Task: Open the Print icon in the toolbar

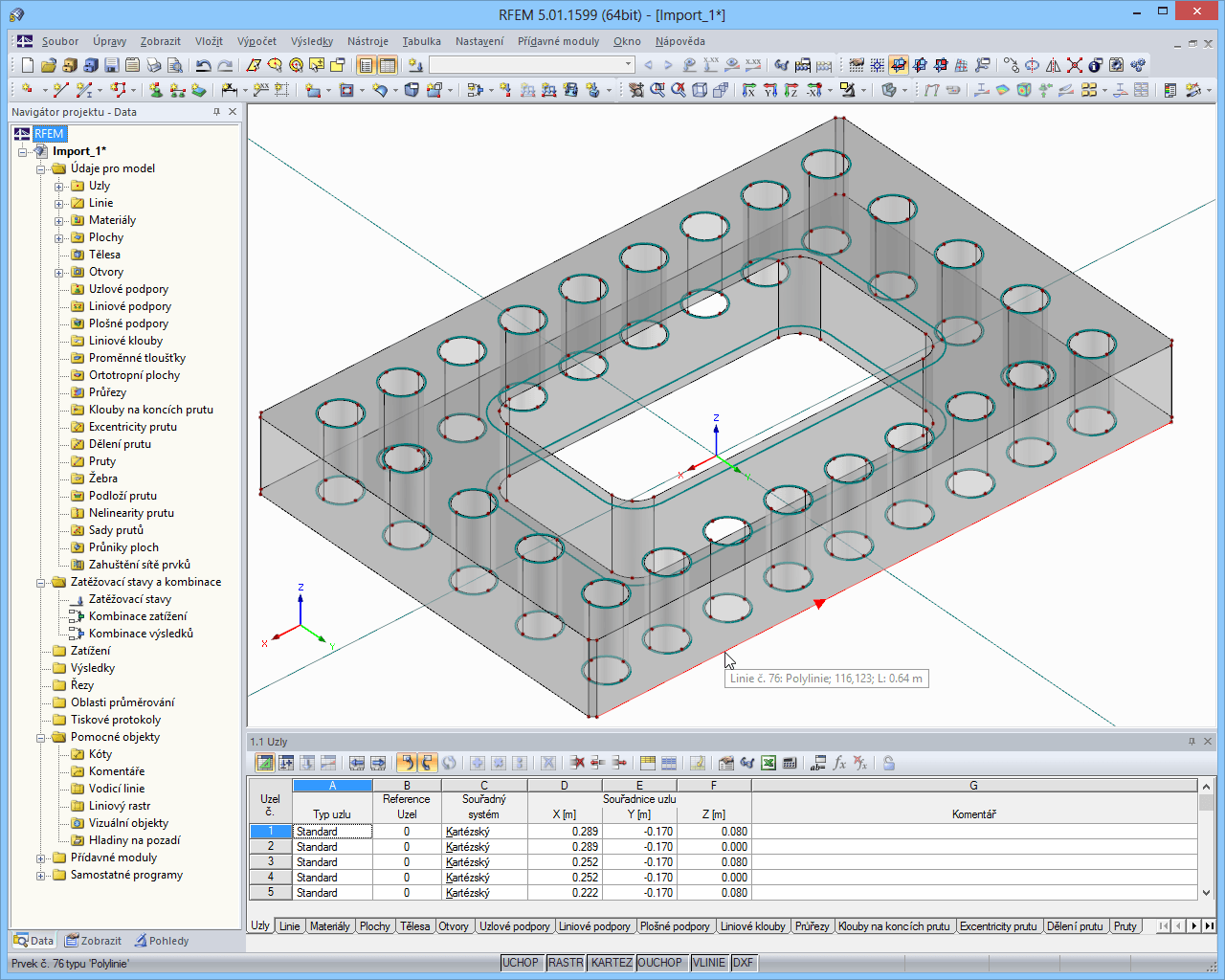Action: (x=154, y=65)
